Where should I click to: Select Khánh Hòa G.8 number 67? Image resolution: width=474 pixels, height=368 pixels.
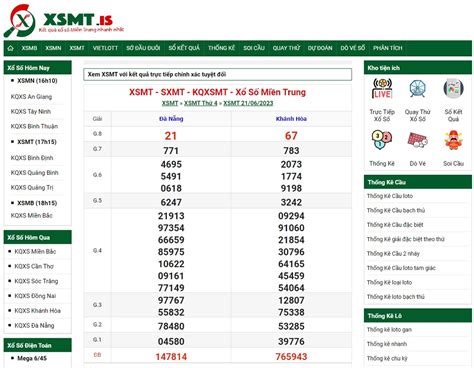click(291, 136)
